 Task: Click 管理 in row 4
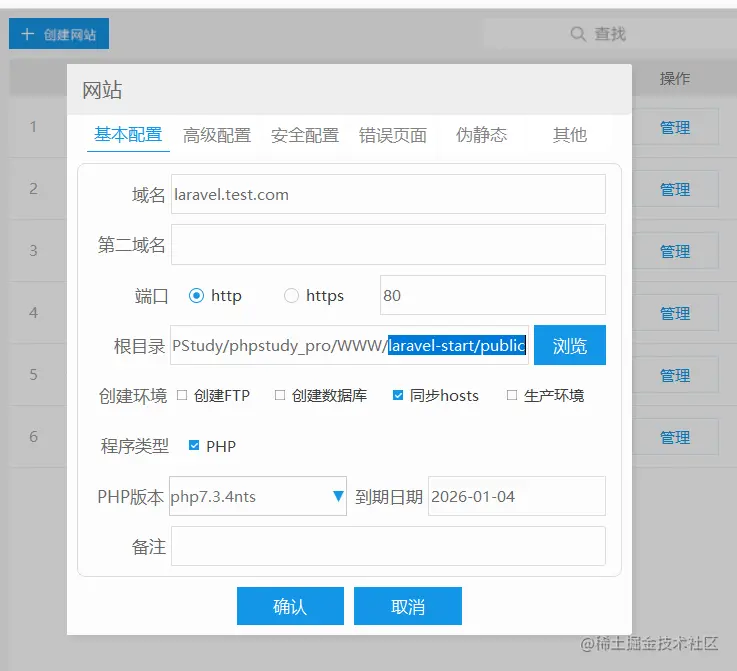(675, 313)
